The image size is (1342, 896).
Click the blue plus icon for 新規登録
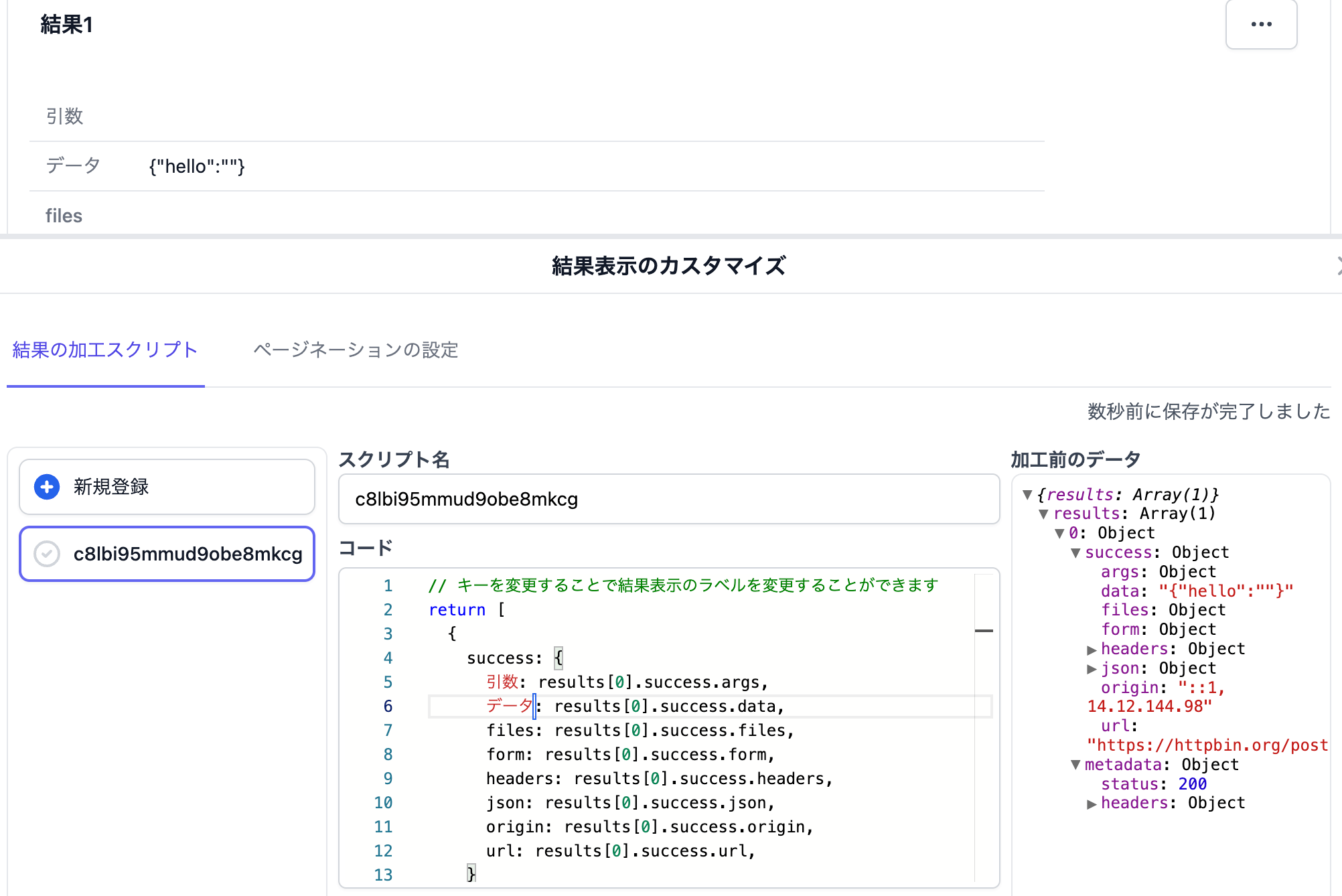pyautogui.click(x=47, y=487)
